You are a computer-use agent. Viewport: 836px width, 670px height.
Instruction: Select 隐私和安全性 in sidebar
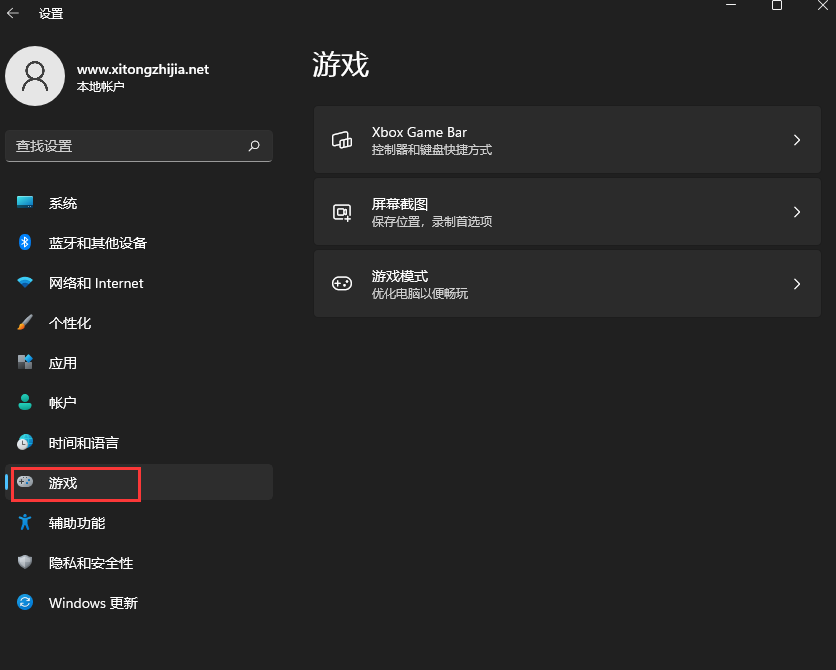pyautogui.click(x=139, y=562)
